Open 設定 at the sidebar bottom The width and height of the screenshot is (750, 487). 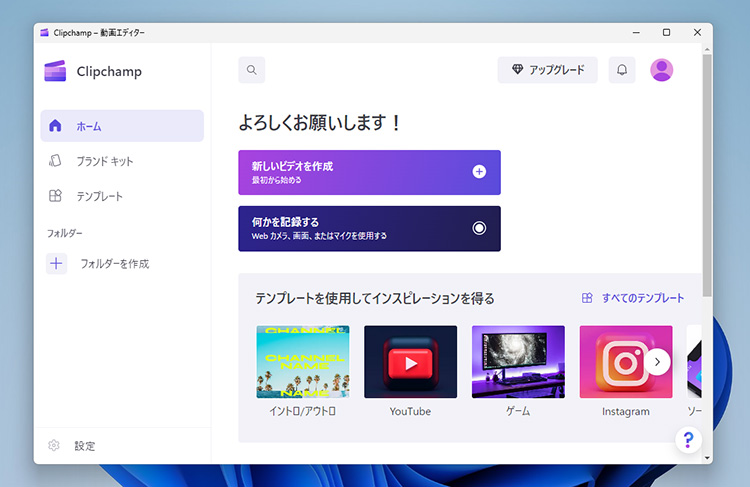point(85,446)
